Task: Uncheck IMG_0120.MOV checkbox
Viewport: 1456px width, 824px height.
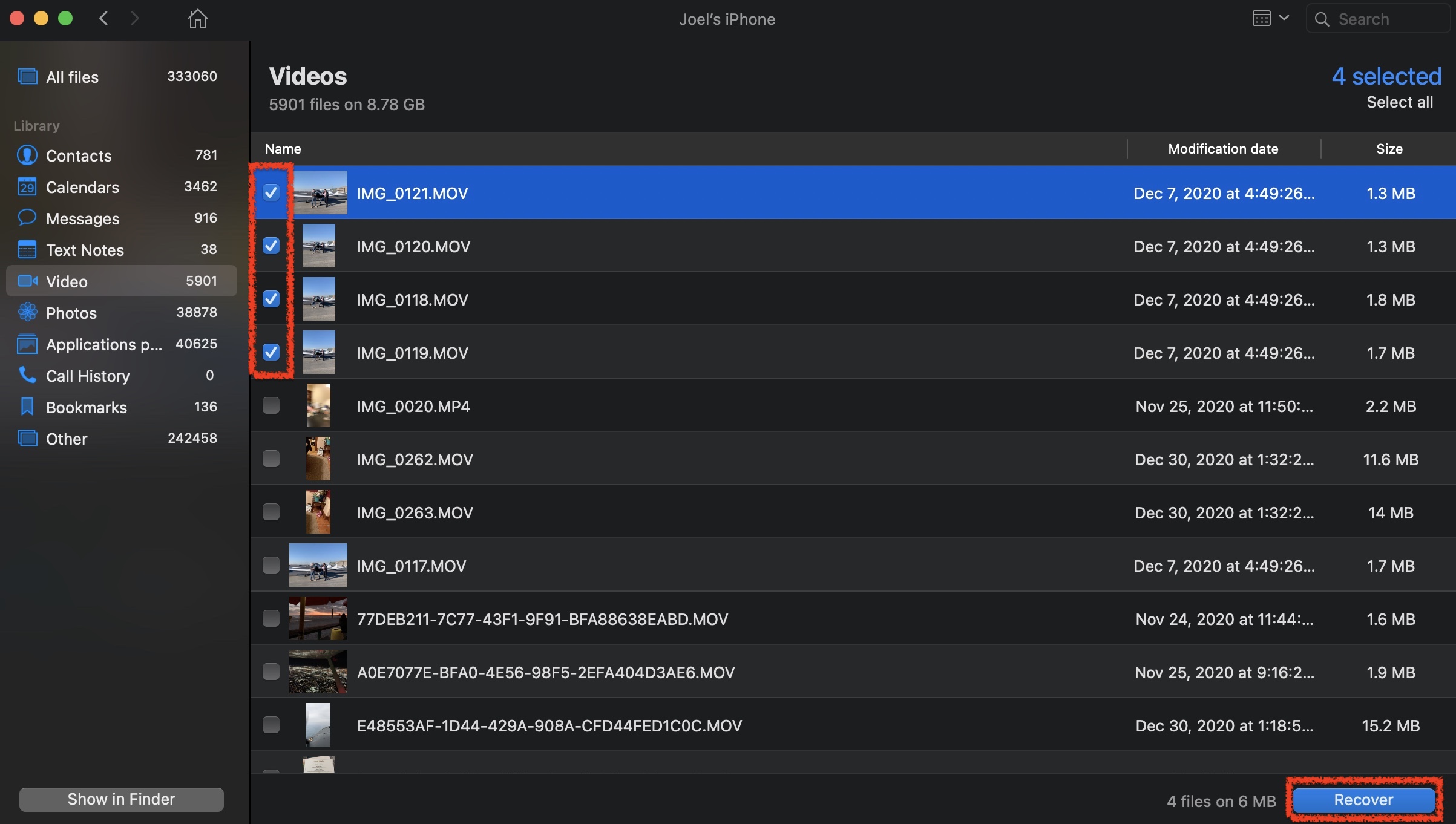Action: (x=271, y=246)
